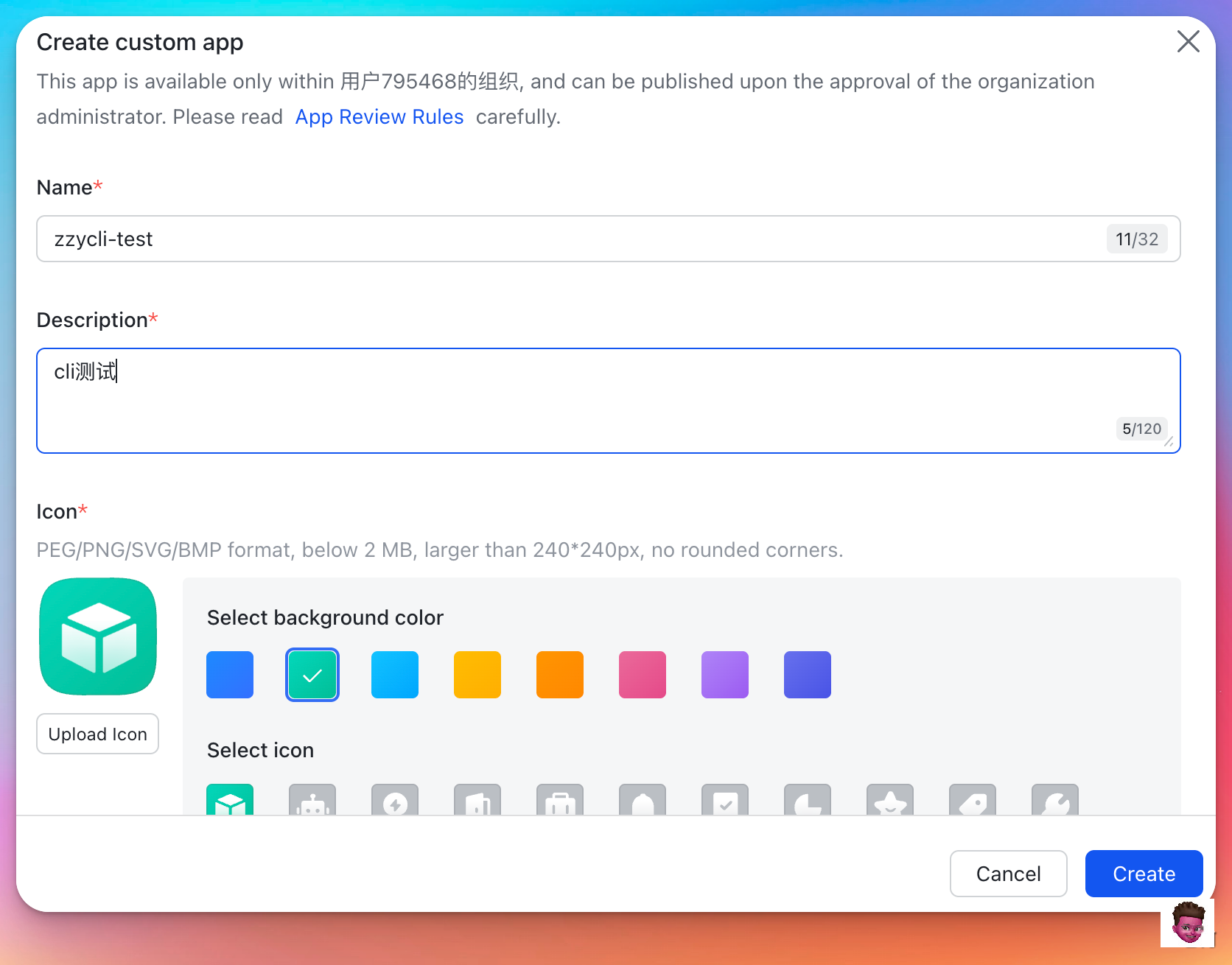1232x965 pixels.
Task: Choose the cyan background color
Action: click(395, 675)
